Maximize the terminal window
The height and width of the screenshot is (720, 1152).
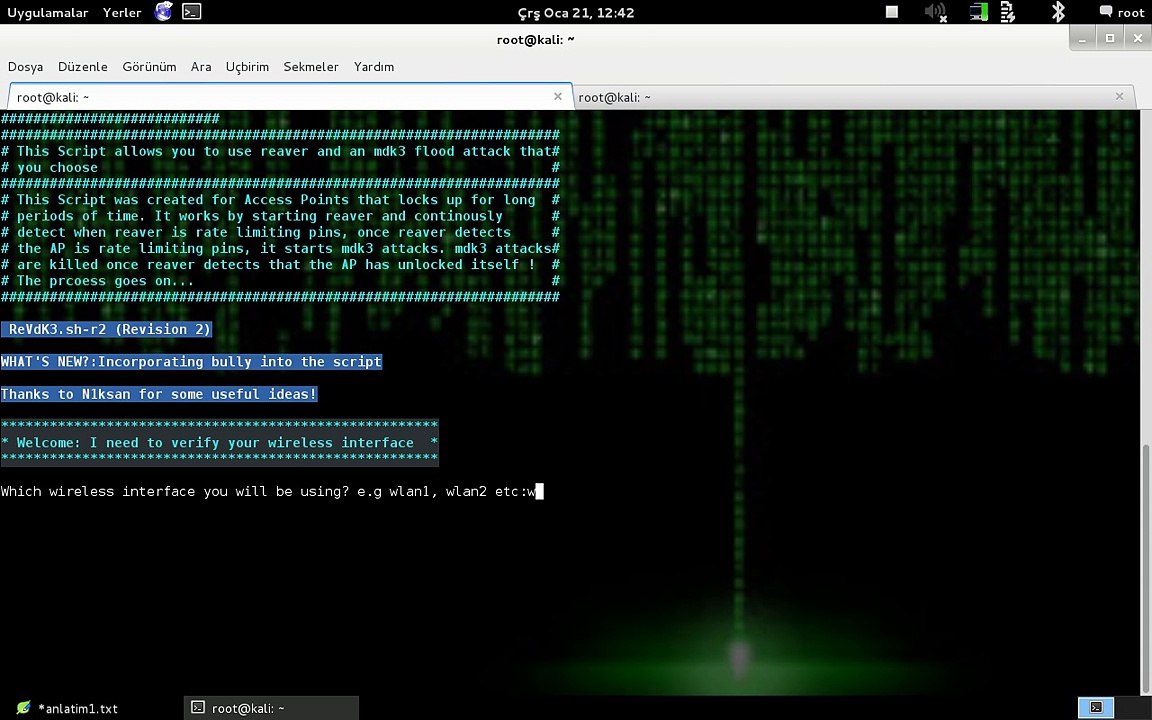1110,38
